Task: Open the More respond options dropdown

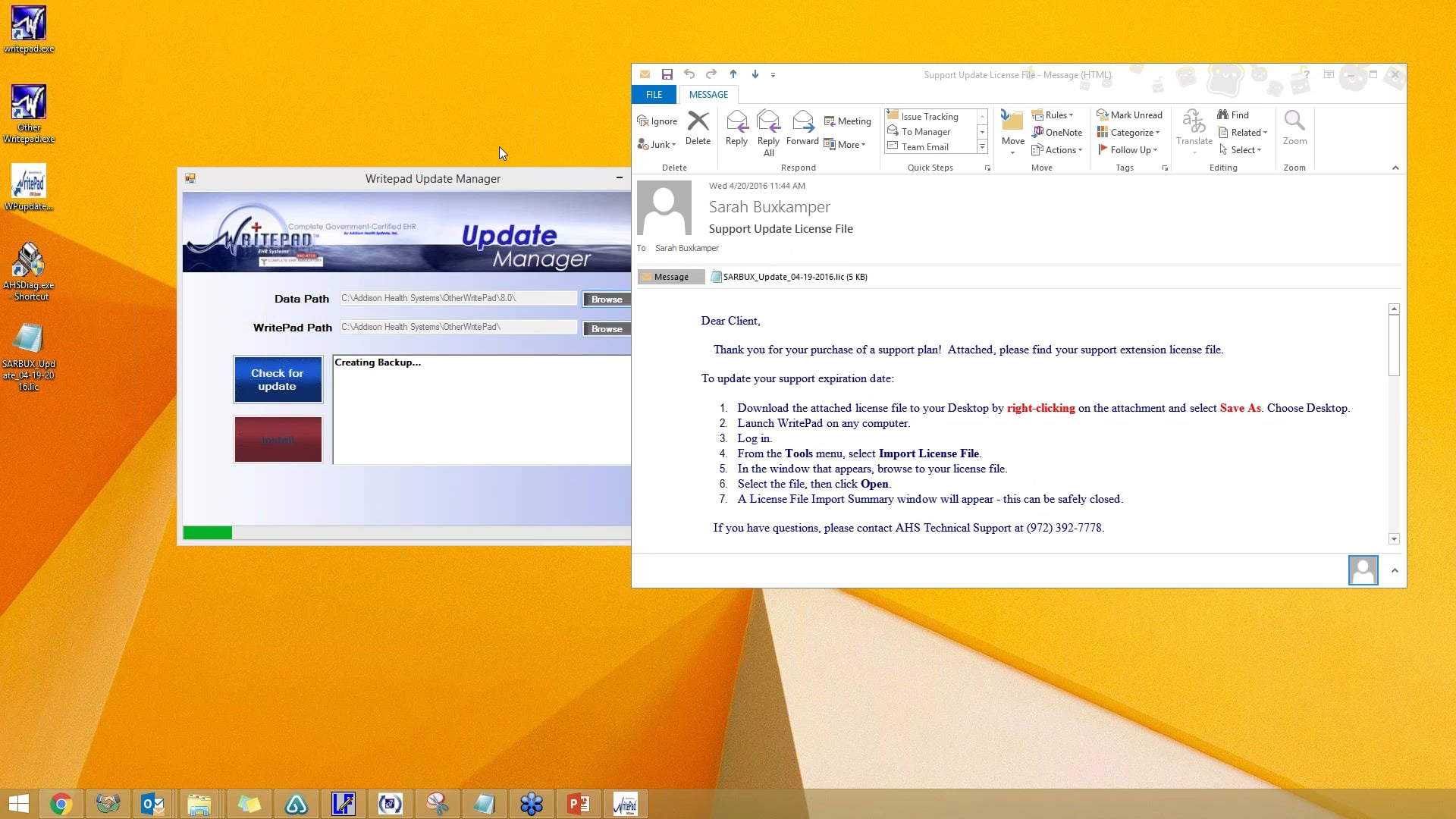Action: [844, 145]
